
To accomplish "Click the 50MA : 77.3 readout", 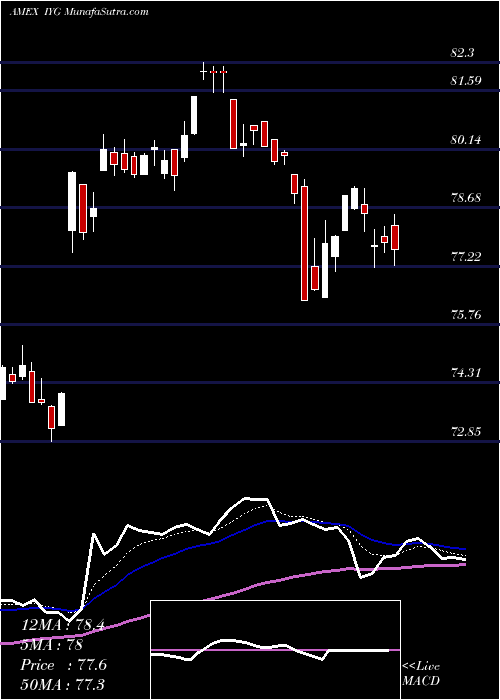I will click(x=62, y=684).
